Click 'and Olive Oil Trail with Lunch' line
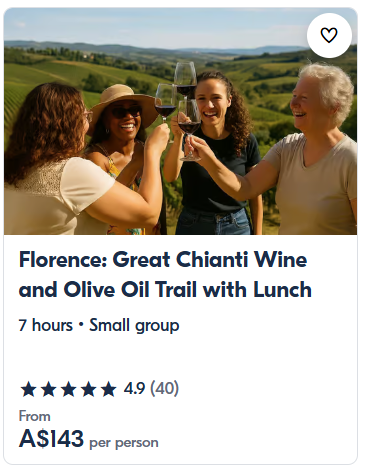The width and height of the screenshot is (366, 475). click(165, 289)
